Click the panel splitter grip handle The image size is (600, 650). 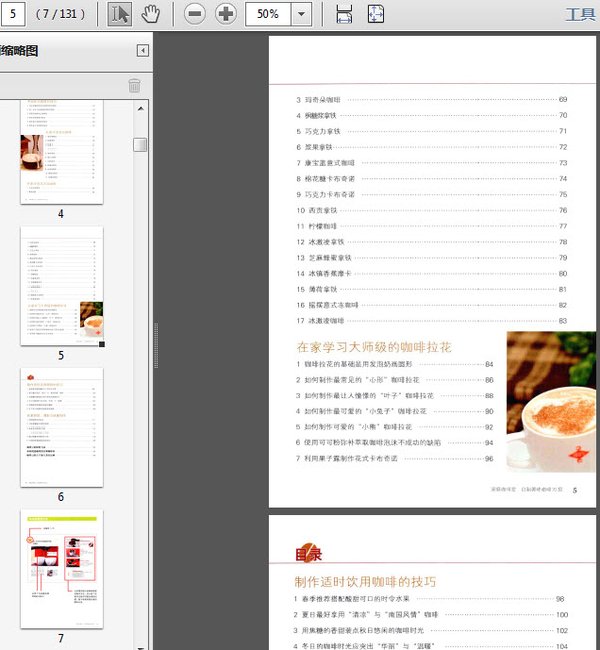156,345
